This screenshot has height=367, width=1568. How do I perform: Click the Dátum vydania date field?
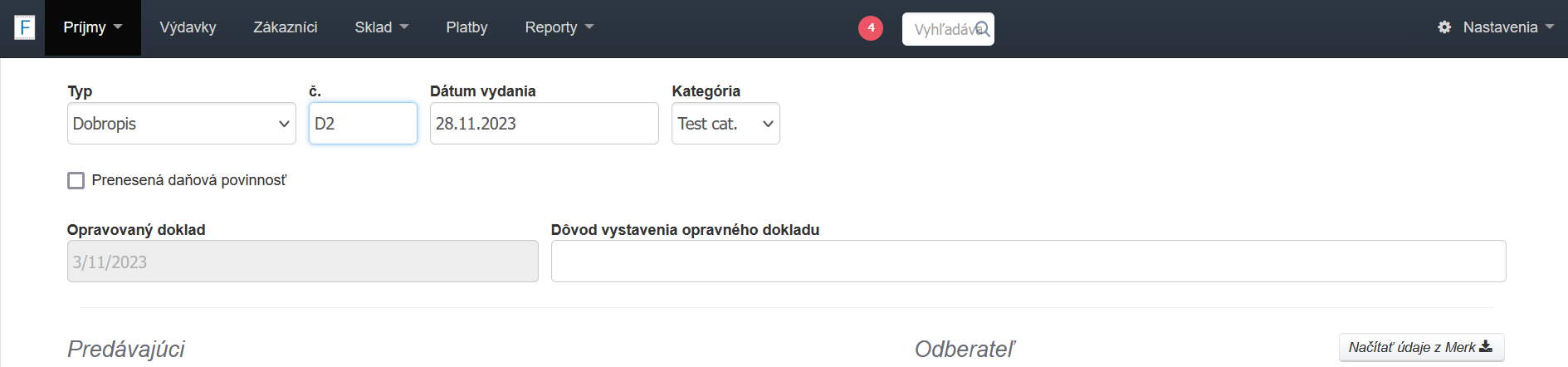pos(544,124)
